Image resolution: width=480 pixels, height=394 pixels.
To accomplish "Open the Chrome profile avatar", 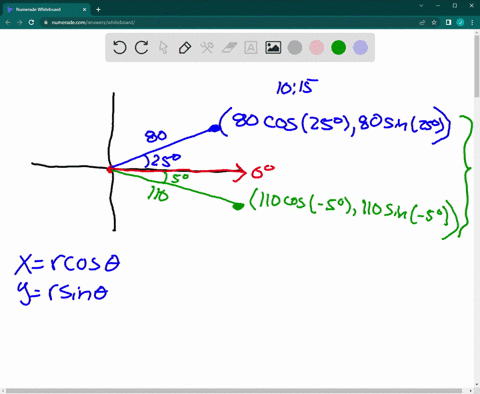I will [x=460, y=22].
